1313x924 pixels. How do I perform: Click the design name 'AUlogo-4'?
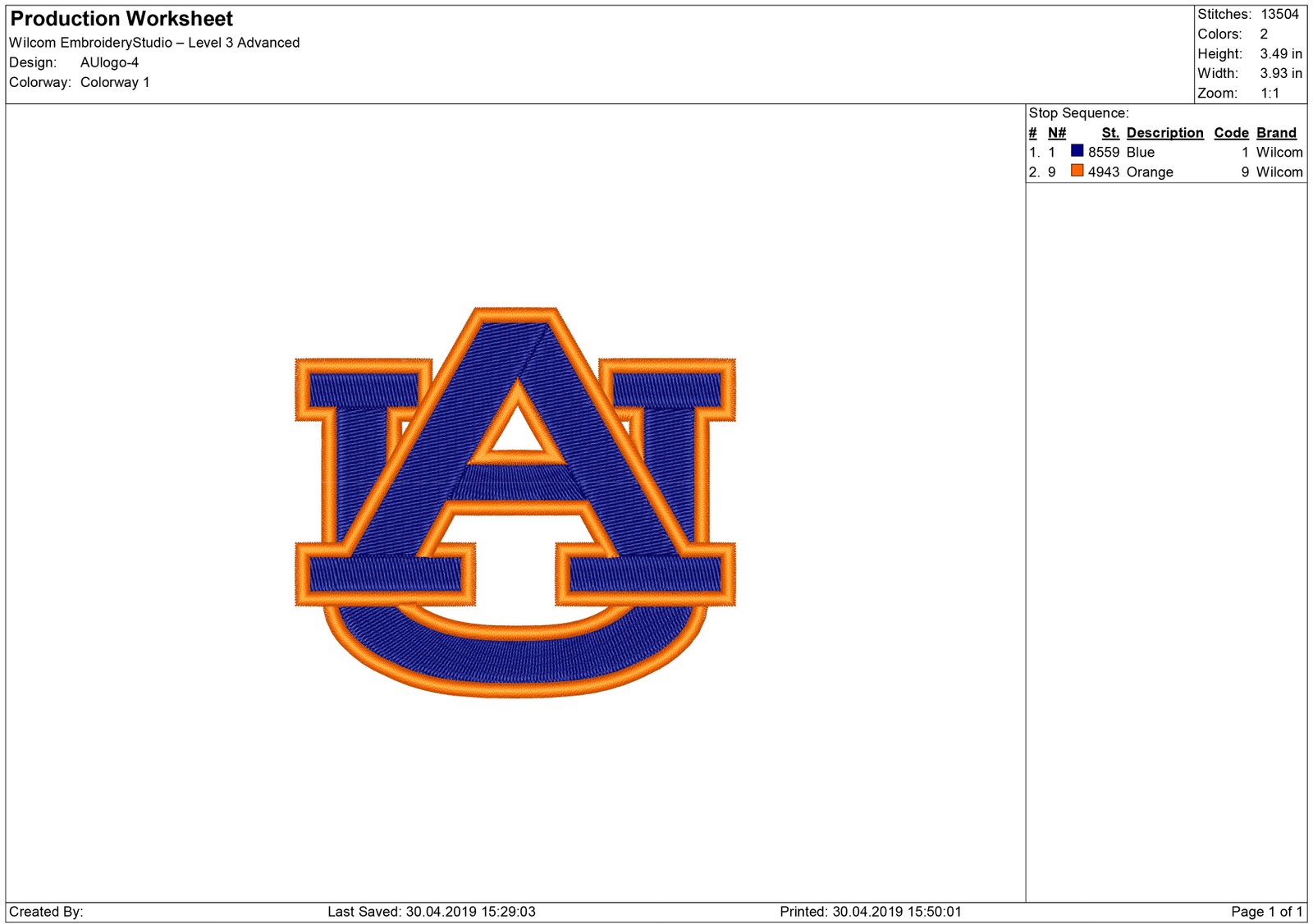(x=109, y=62)
